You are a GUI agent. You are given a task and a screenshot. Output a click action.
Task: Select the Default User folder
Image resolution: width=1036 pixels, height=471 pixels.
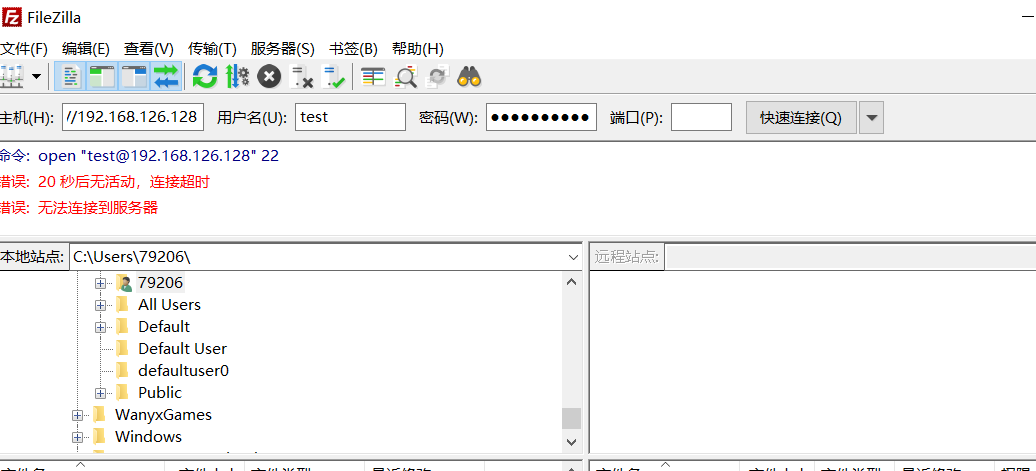tap(182, 348)
